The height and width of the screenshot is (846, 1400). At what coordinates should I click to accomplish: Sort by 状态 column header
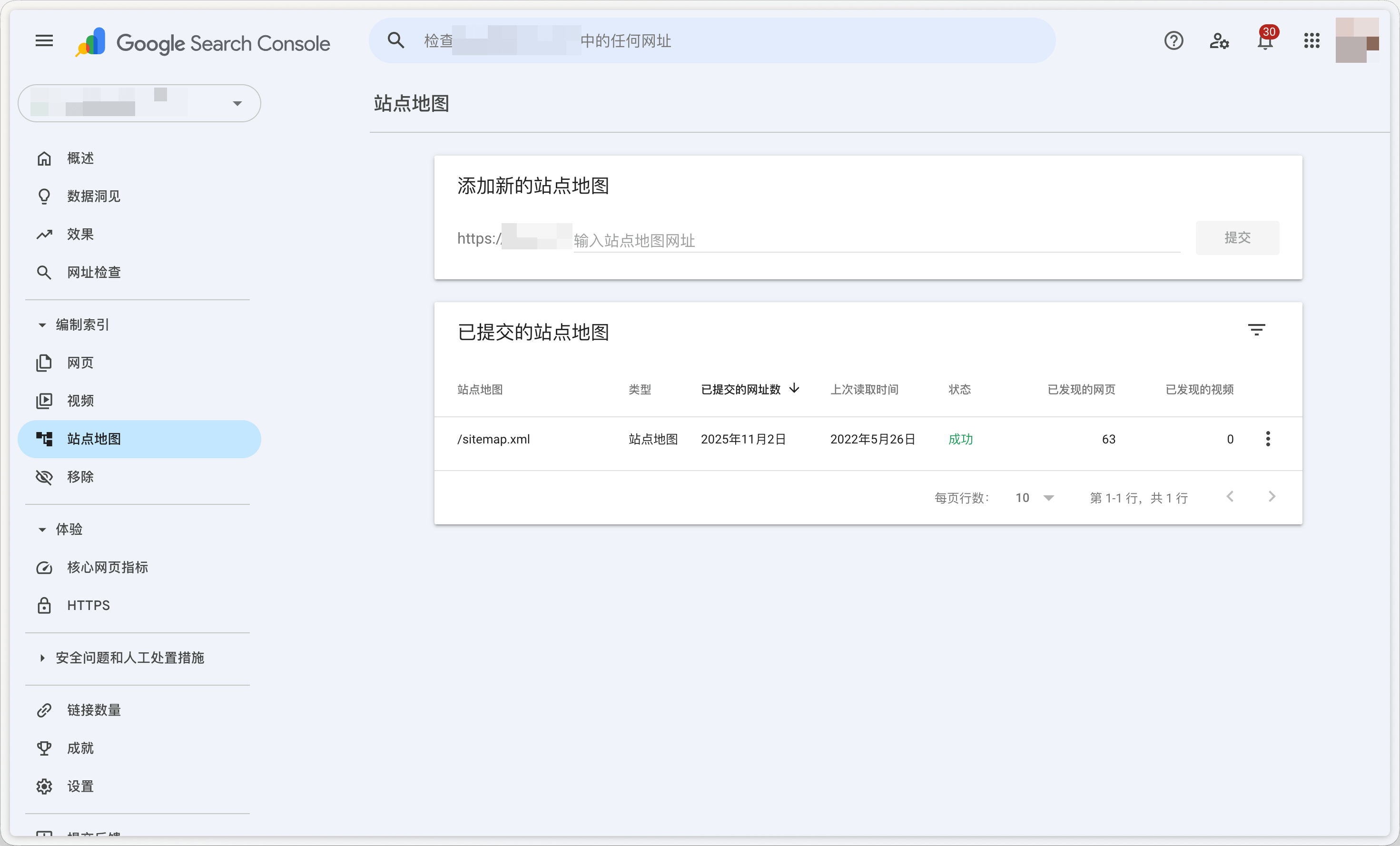(960, 390)
